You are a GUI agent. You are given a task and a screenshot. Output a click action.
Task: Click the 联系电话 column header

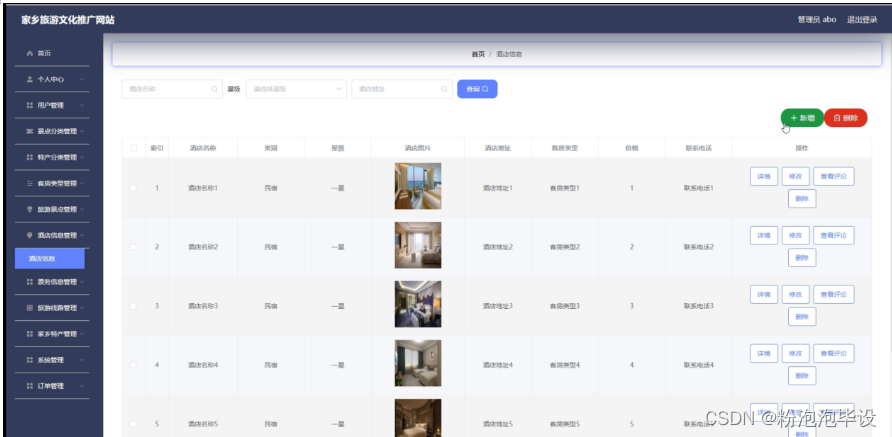699,148
